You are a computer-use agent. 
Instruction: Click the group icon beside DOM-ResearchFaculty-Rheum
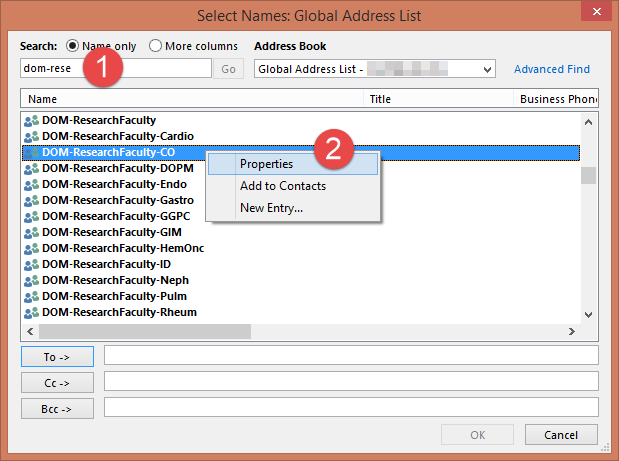tap(31, 312)
